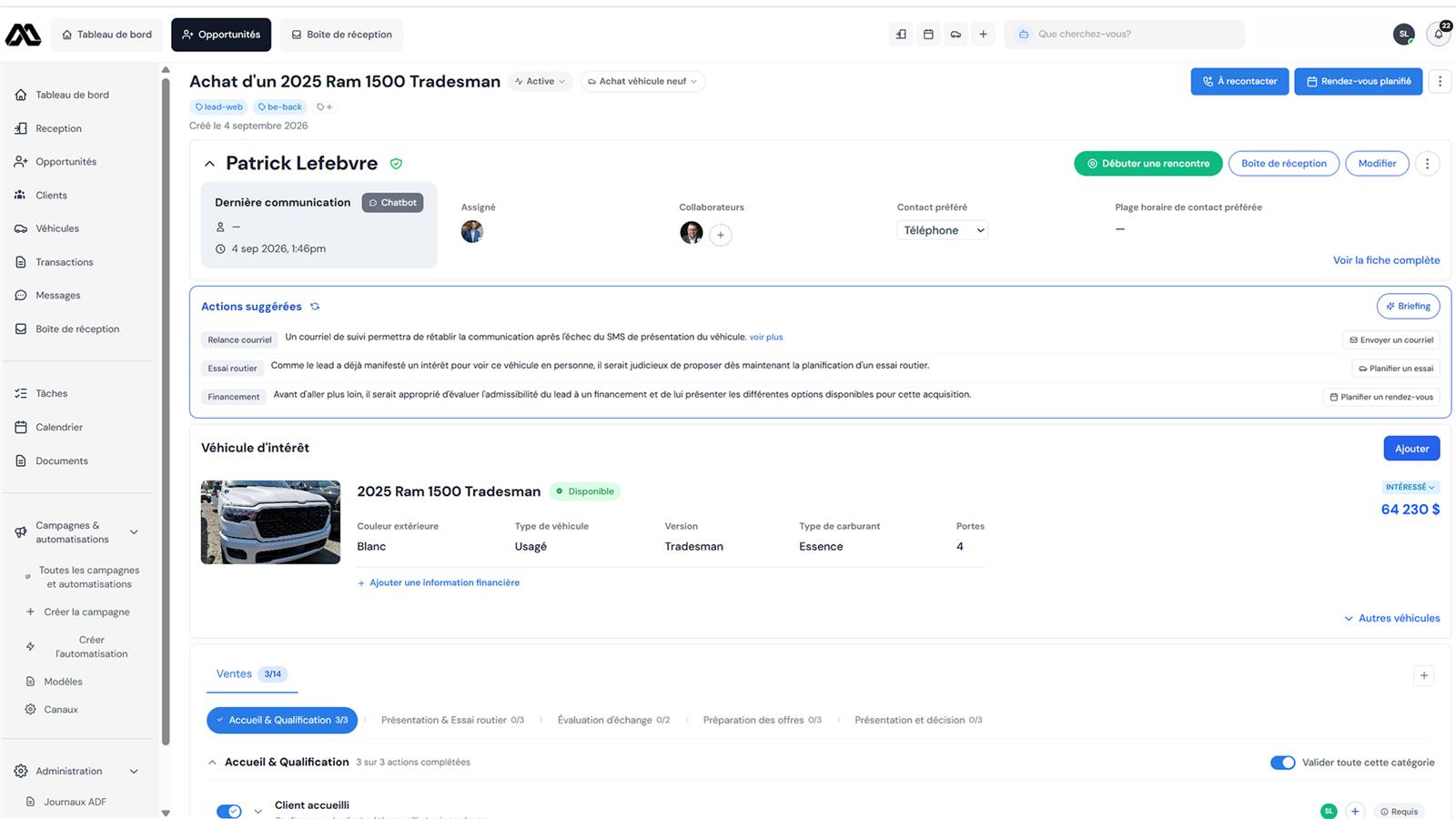
Task: Click the Briefing button
Action: point(1408,306)
